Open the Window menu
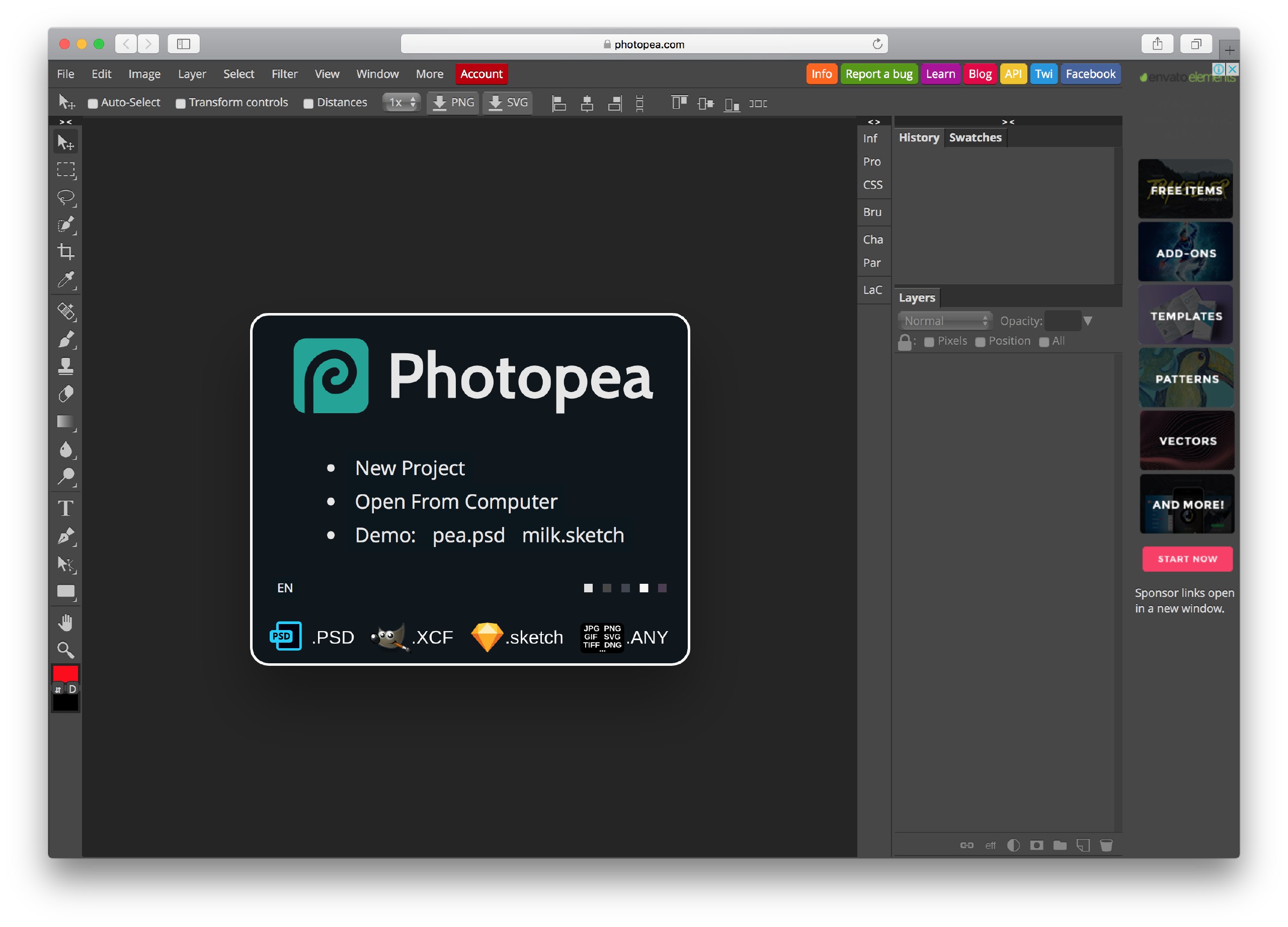This screenshot has height=927, width=1288. [x=377, y=74]
